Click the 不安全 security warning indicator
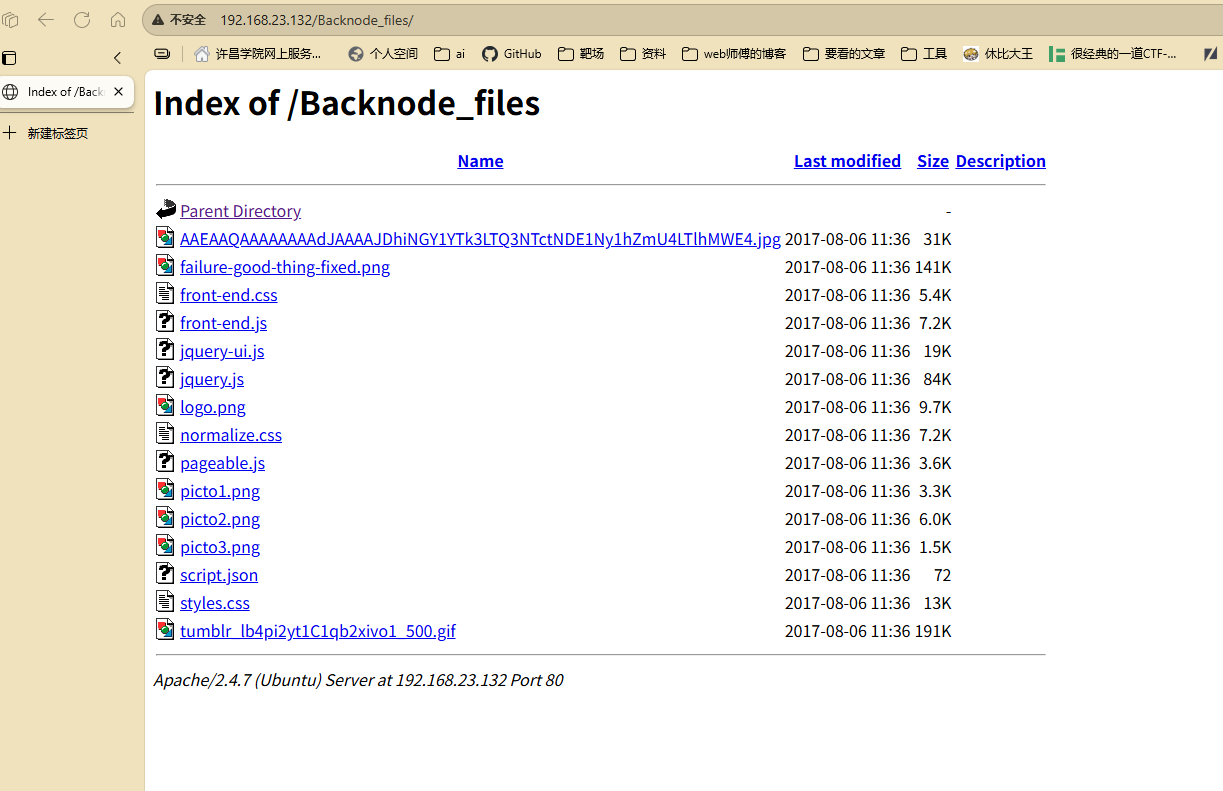The width and height of the screenshot is (1223, 791). [x=179, y=20]
